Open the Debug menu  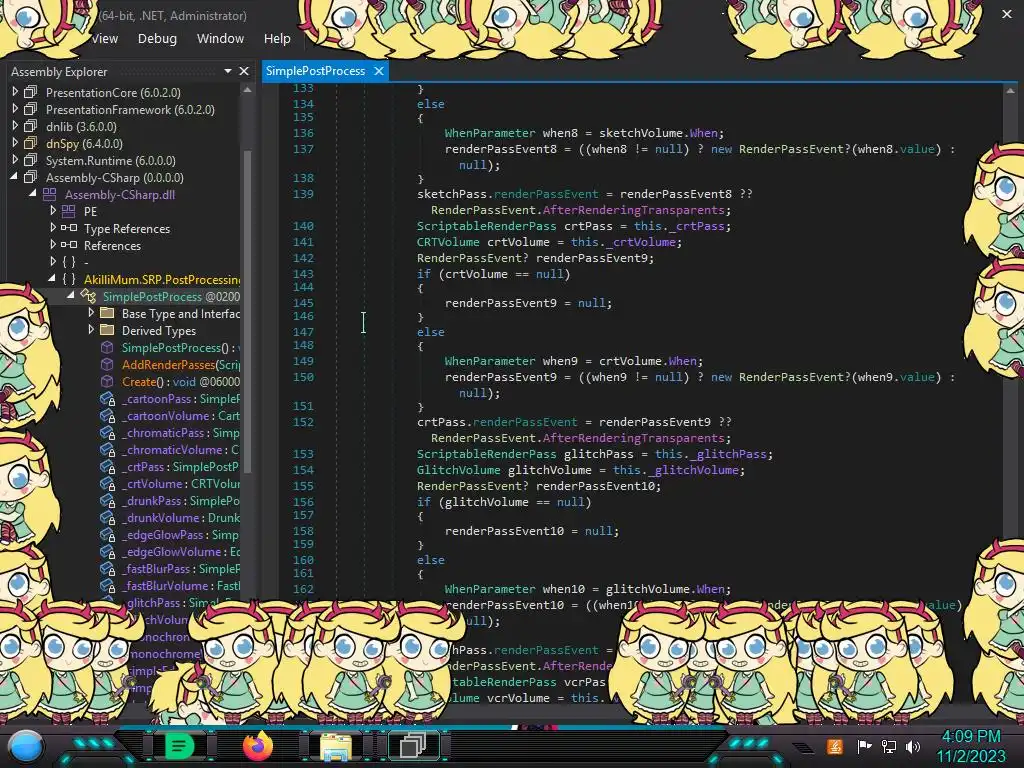click(x=157, y=39)
